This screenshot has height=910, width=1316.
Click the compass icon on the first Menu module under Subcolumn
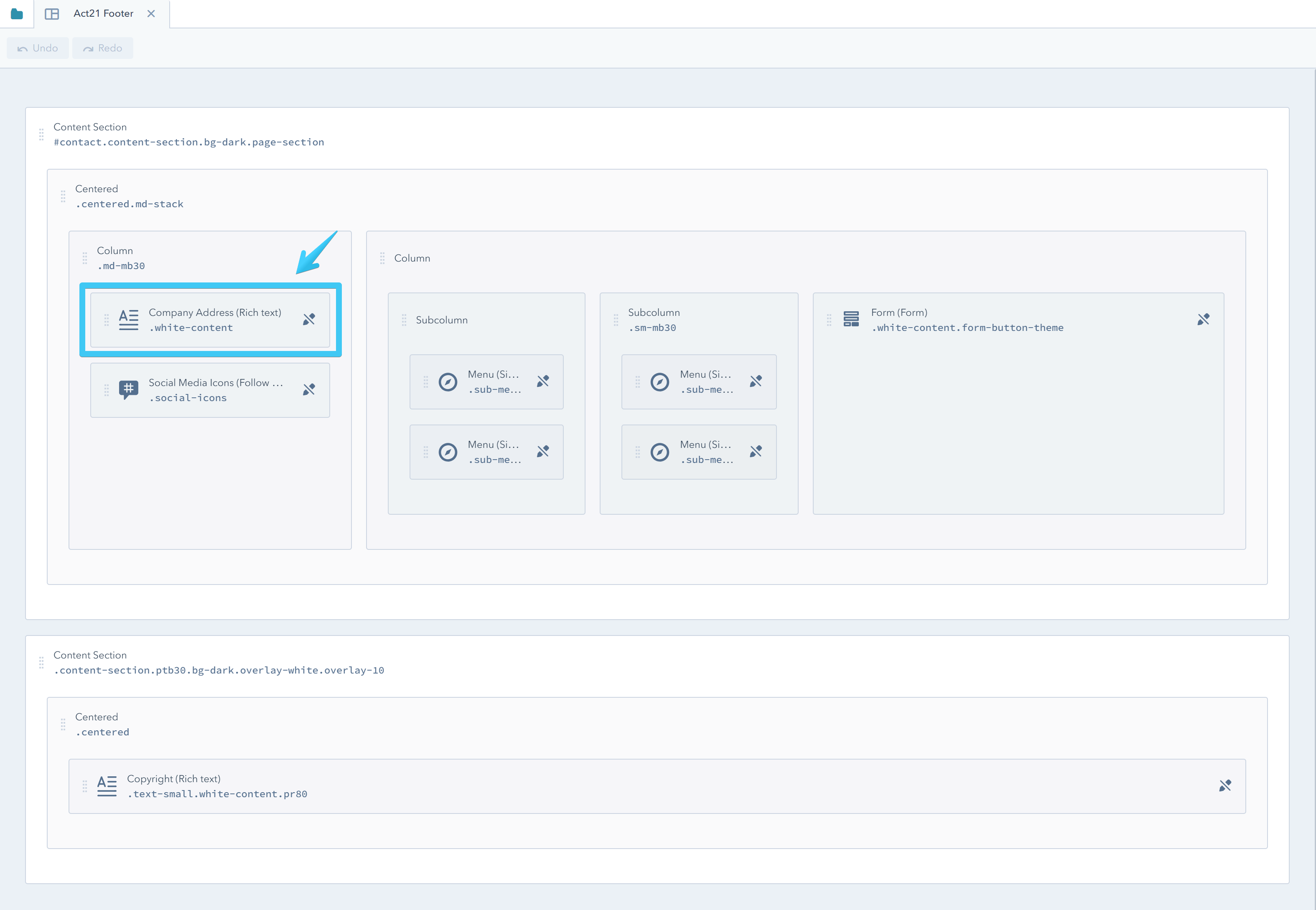point(448,381)
